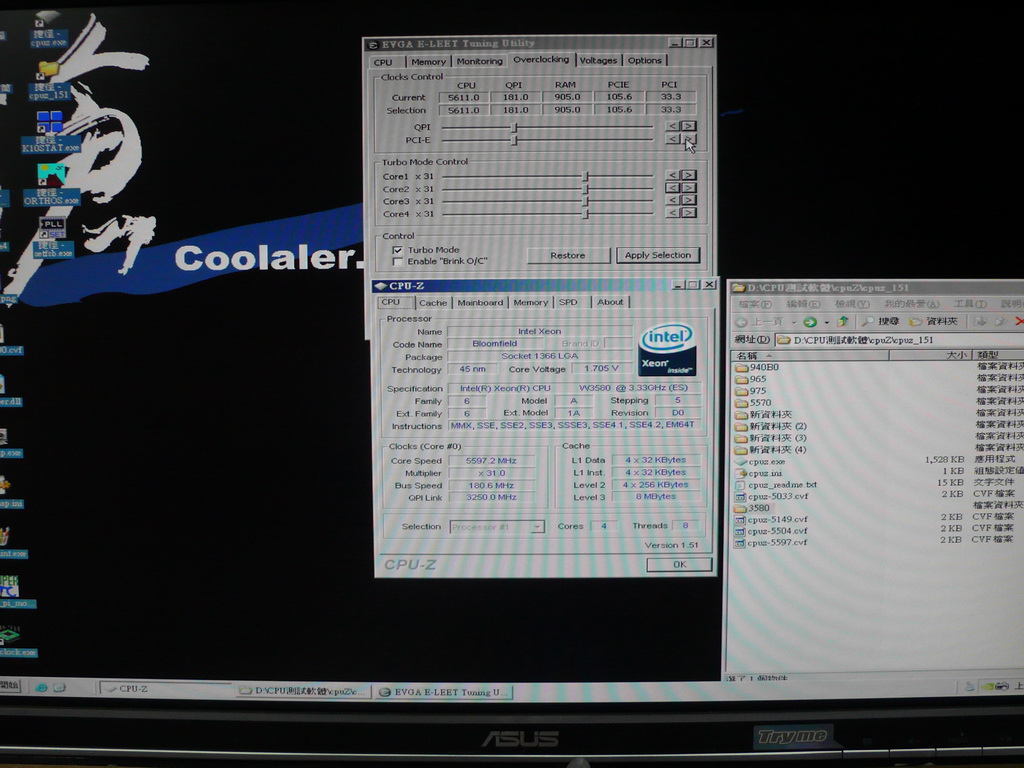The height and width of the screenshot is (768, 1024).
Task: Click the Name column header in Explorer
Action: tap(810, 355)
